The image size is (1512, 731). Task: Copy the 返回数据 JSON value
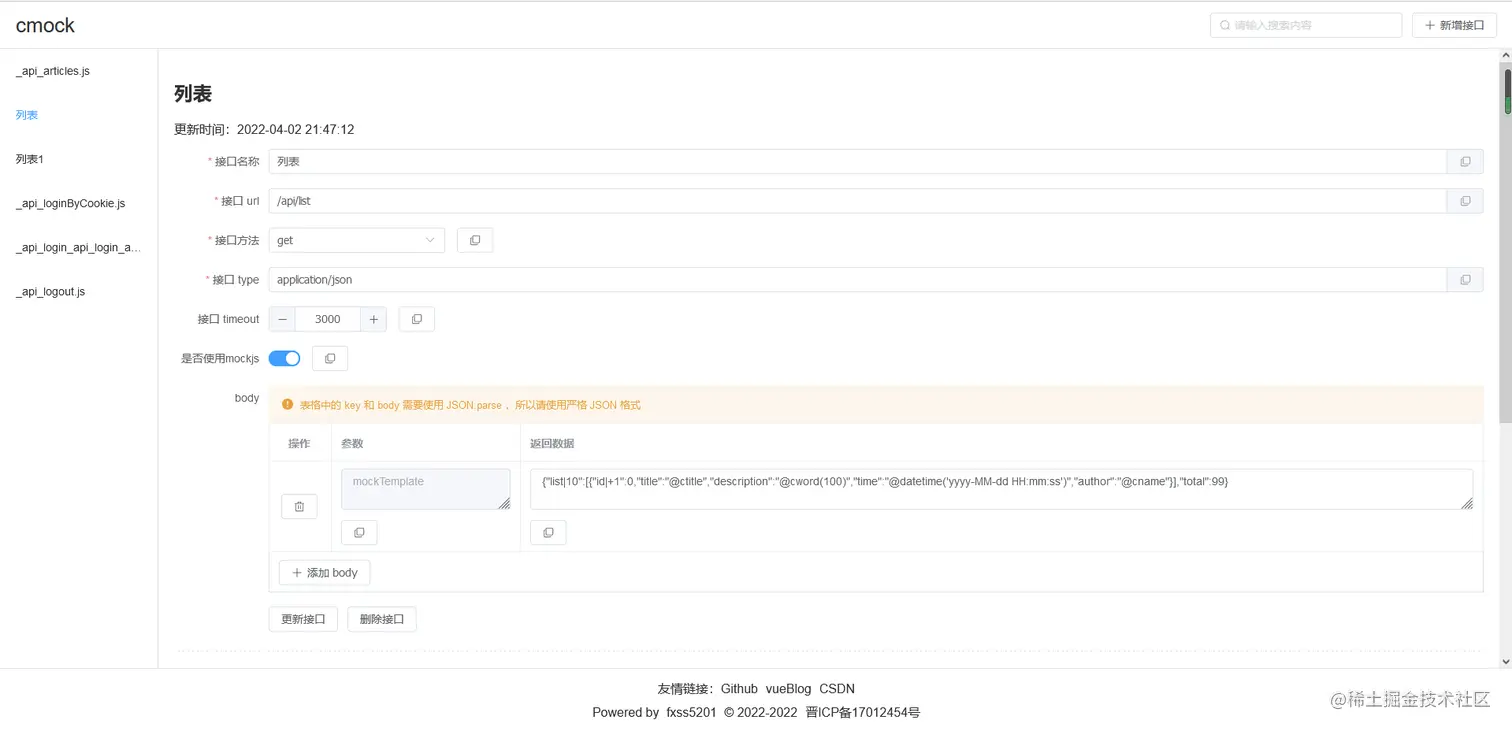point(548,533)
